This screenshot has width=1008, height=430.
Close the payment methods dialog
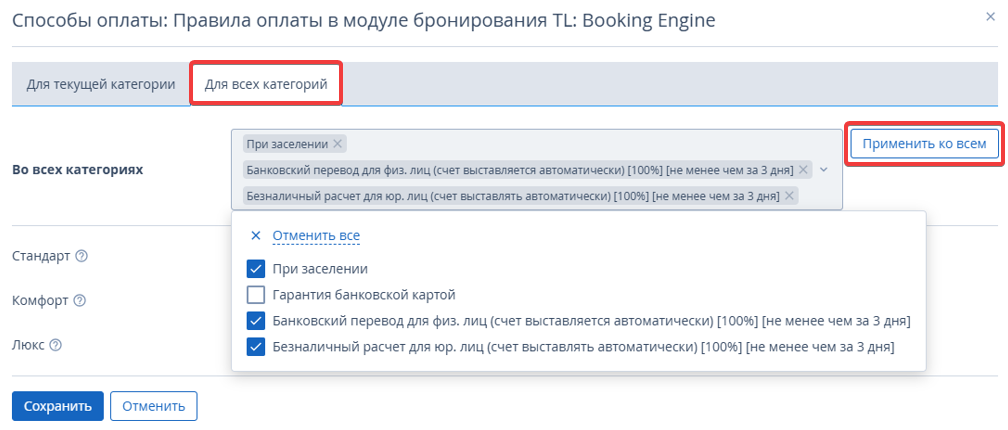[990, 17]
